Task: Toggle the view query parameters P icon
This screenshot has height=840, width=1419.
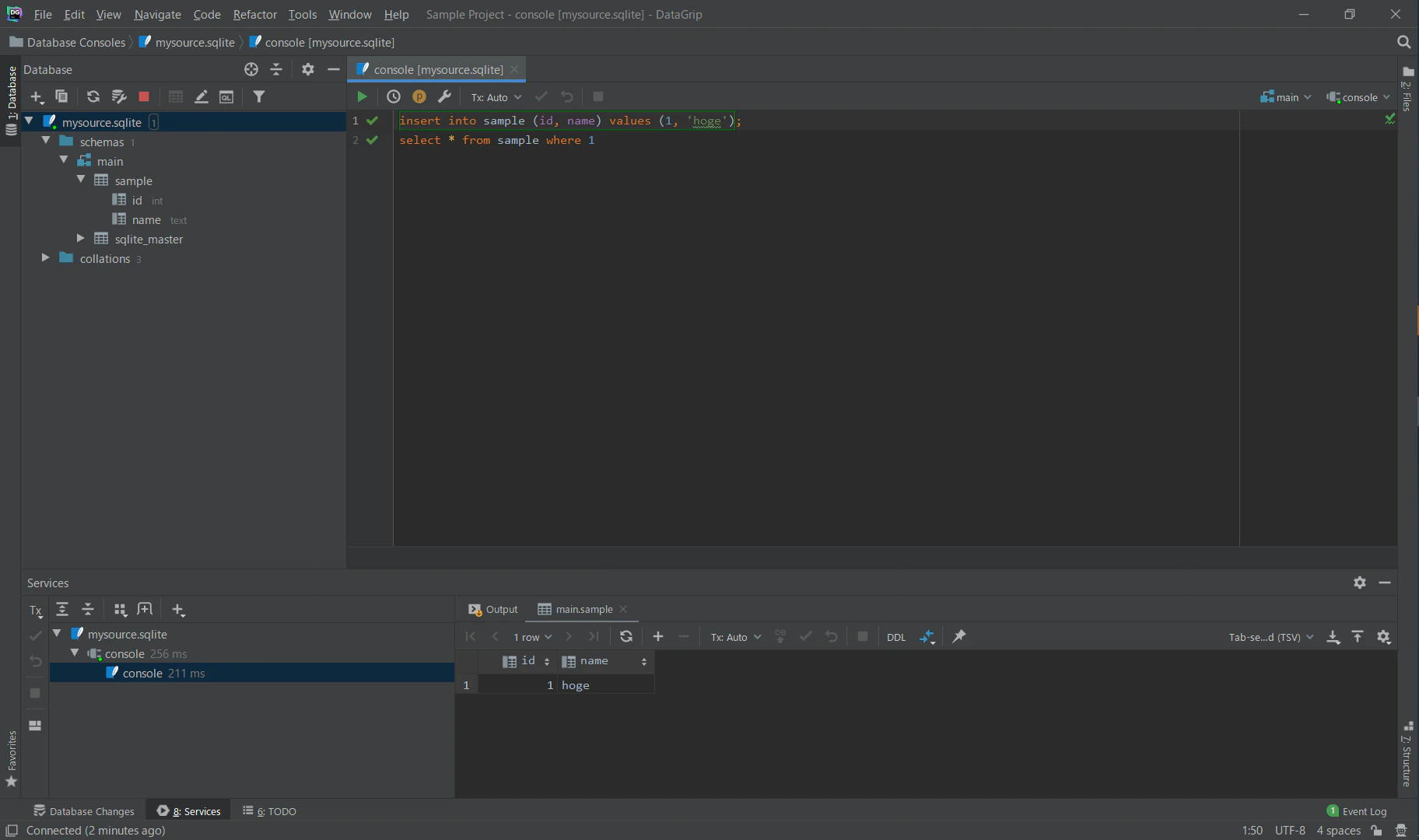Action: tap(419, 96)
